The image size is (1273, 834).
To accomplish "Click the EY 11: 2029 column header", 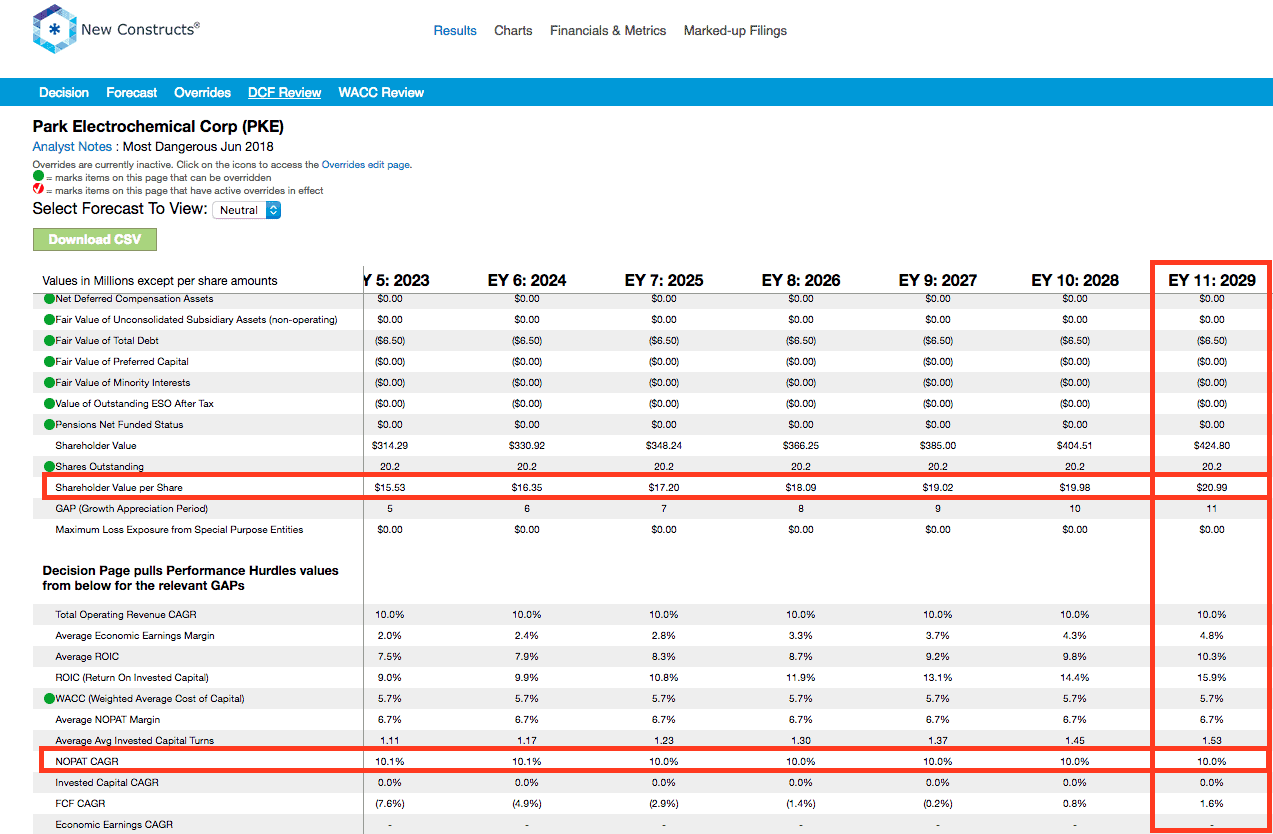I will pos(1212,280).
